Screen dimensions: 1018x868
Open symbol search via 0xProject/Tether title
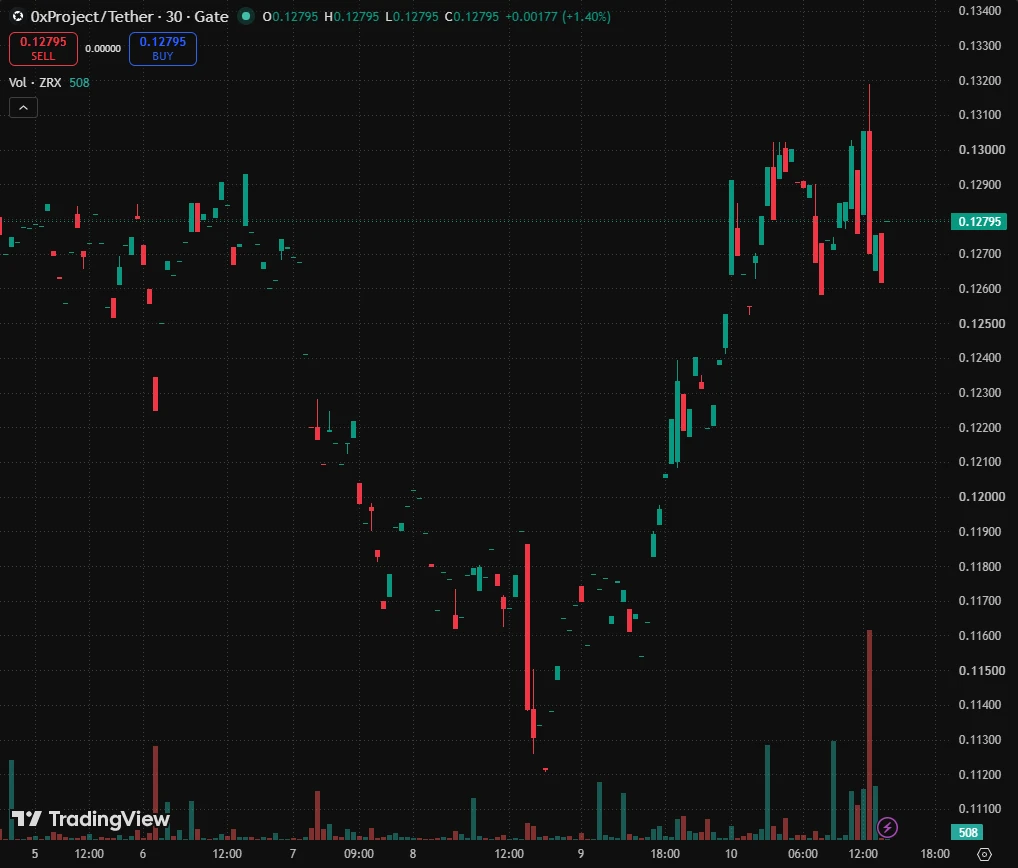129,16
